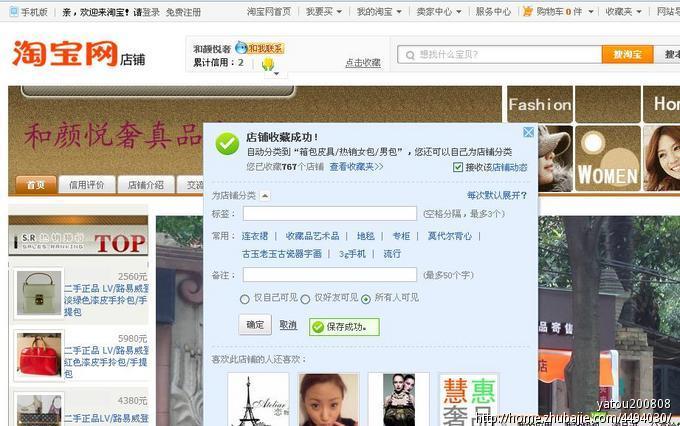Click the seller credit heart icon
This screenshot has width=680, height=426.
coord(268,64)
